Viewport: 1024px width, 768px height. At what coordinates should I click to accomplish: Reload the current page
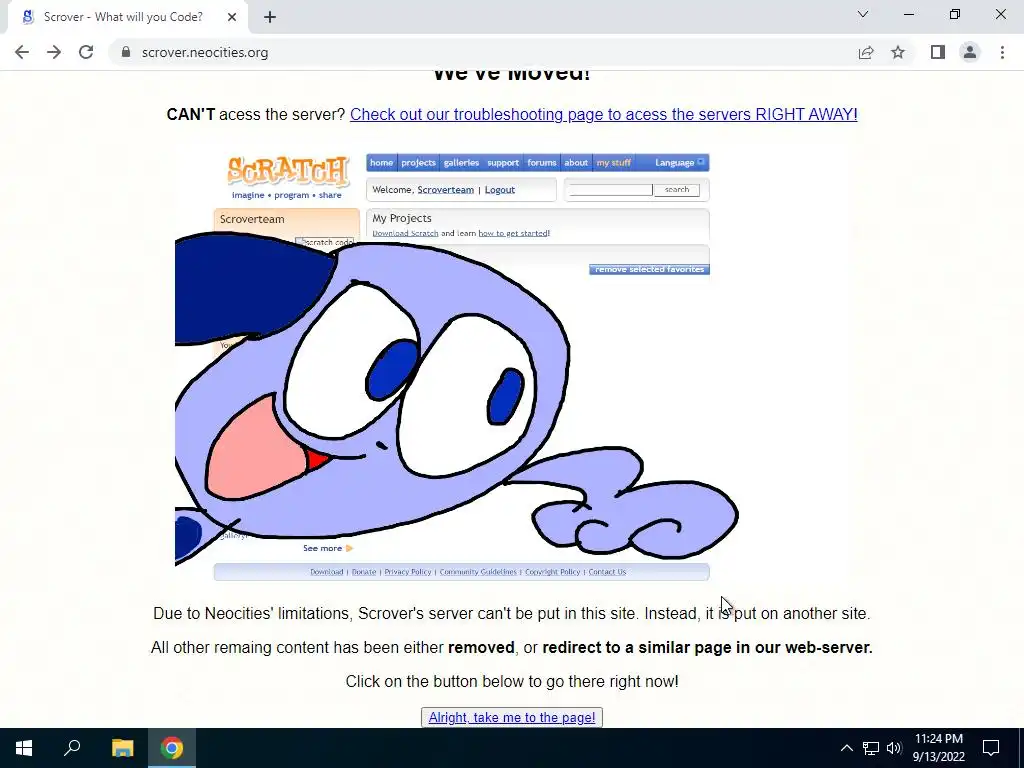(86, 52)
